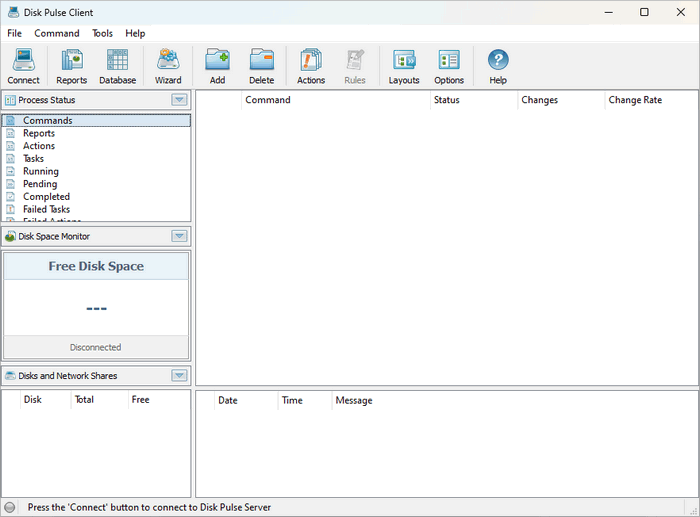Image resolution: width=700 pixels, height=517 pixels.
Task: Click the Help toolbar icon
Action: [498, 66]
